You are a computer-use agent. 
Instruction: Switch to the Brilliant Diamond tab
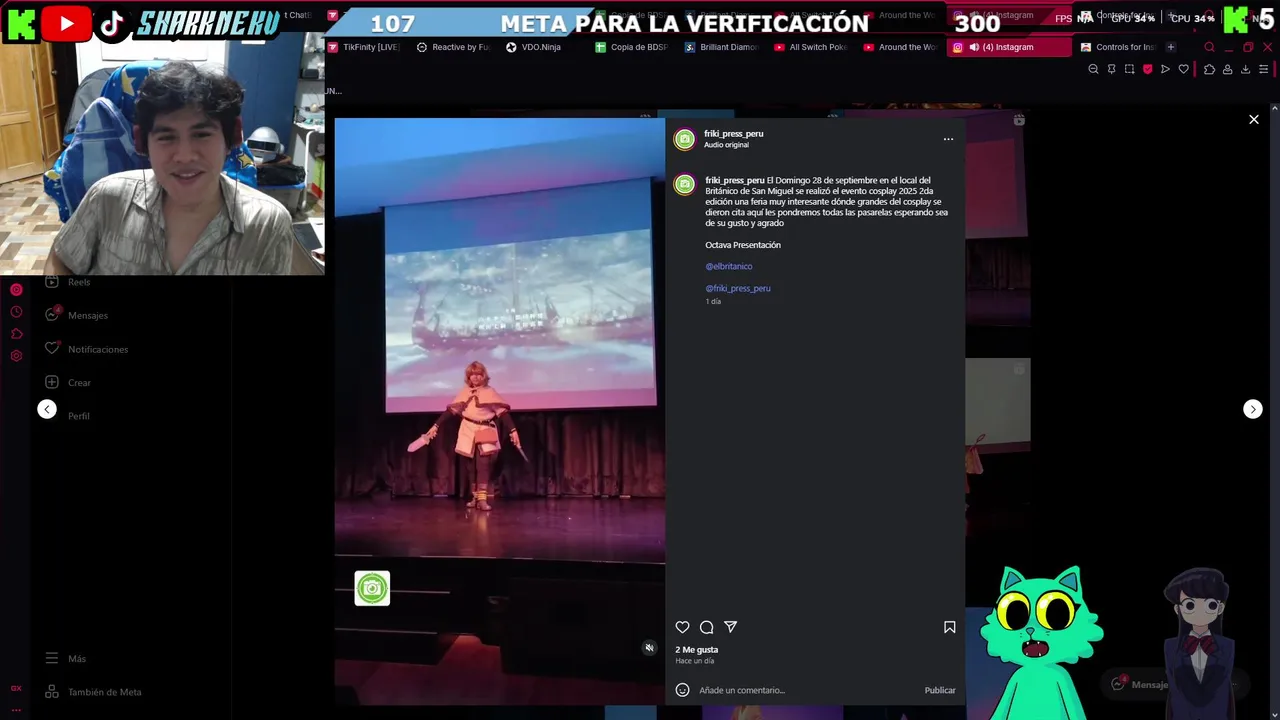723,47
